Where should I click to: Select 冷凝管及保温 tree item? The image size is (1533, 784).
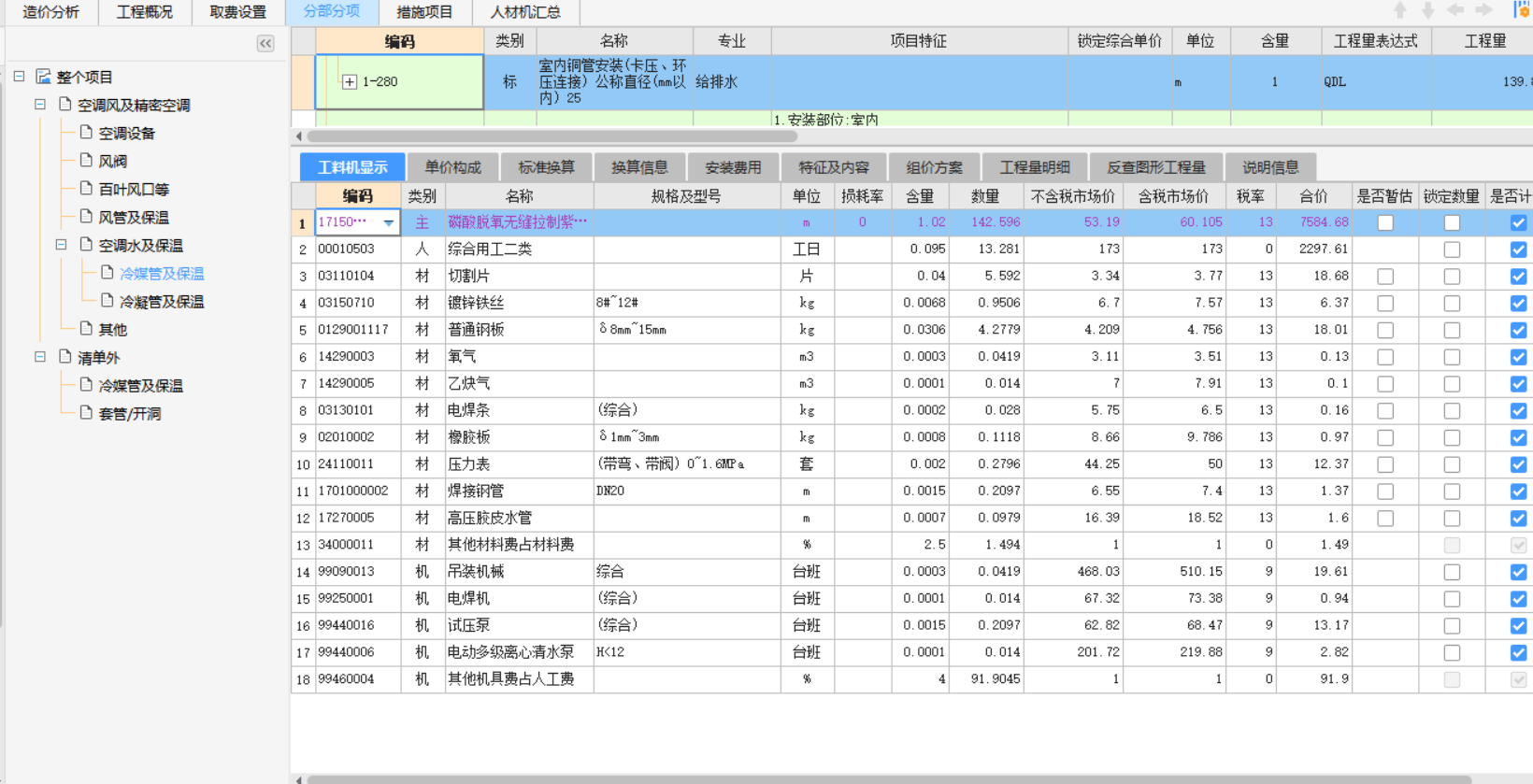pos(162,301)
